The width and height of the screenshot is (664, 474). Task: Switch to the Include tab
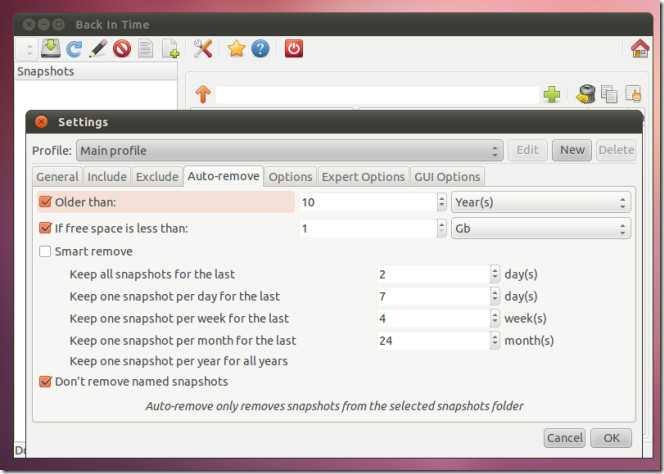point(107,177)
